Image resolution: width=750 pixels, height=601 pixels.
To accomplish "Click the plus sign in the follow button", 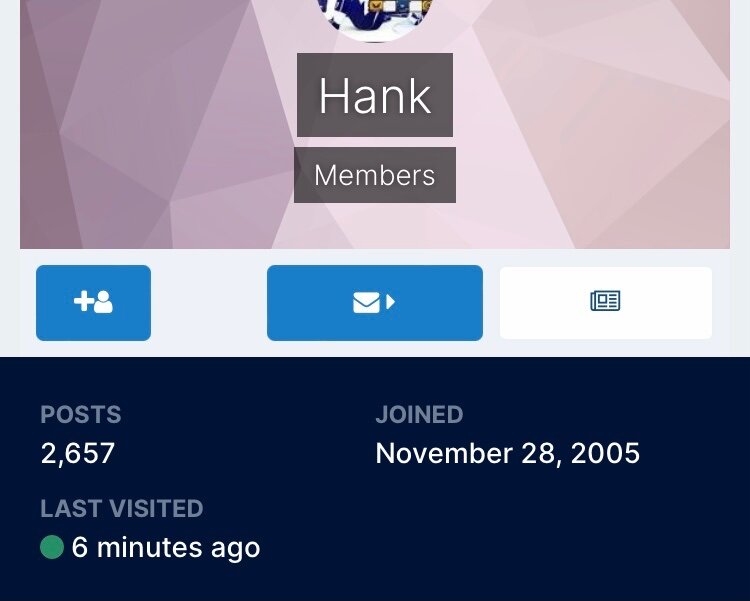I will click(83, 301).
